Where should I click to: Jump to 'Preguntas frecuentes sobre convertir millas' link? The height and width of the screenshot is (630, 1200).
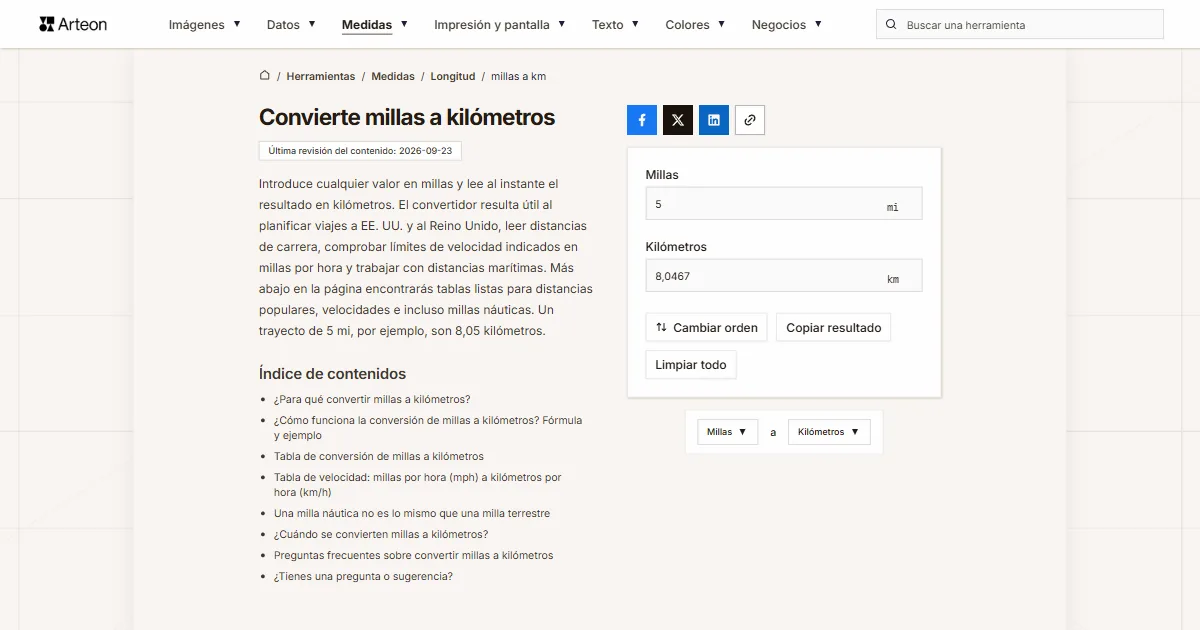click(x=414, y=555)
